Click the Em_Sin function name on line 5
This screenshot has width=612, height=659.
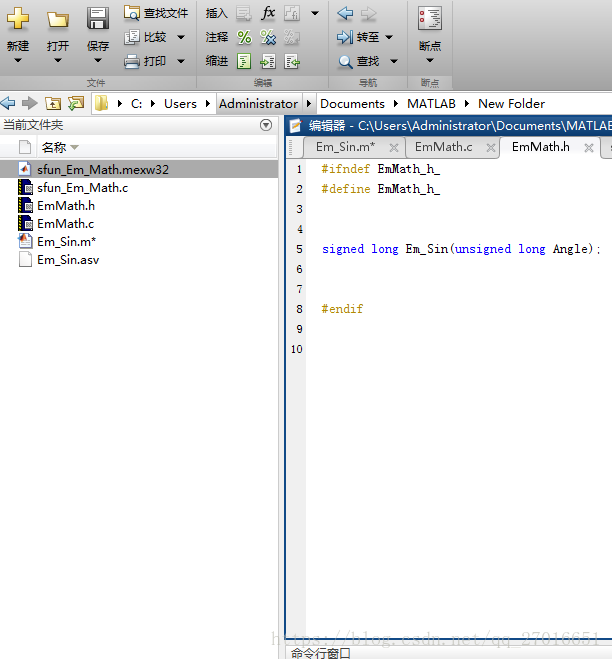pyautogui.click(x=427, y=249)
